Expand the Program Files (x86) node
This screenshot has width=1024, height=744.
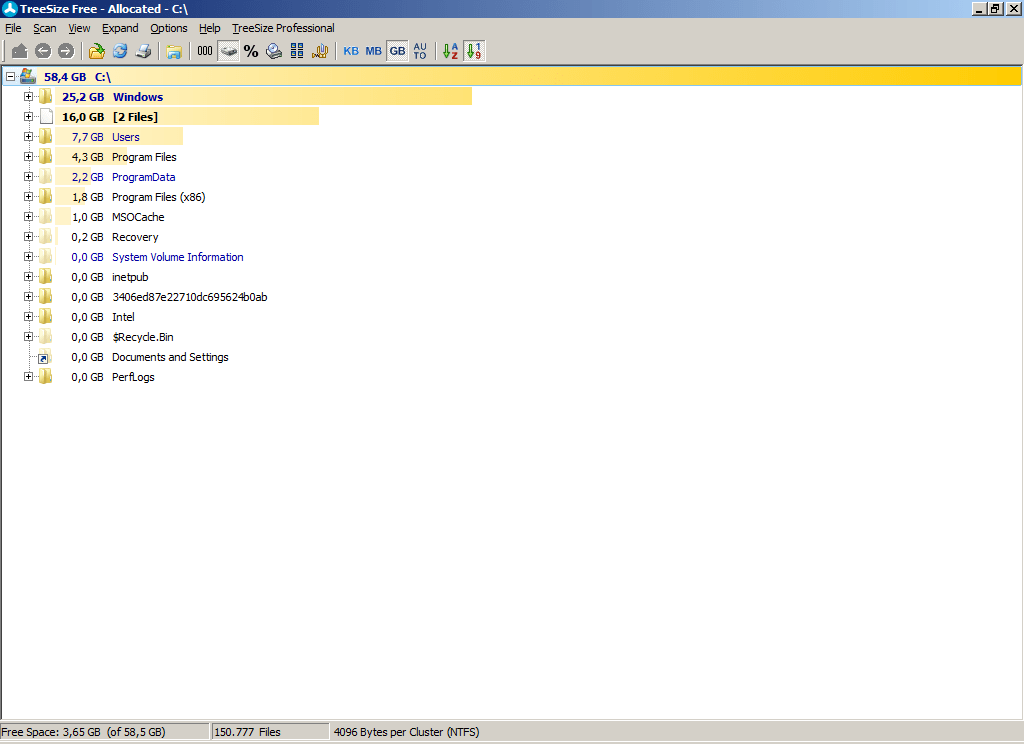28,197
